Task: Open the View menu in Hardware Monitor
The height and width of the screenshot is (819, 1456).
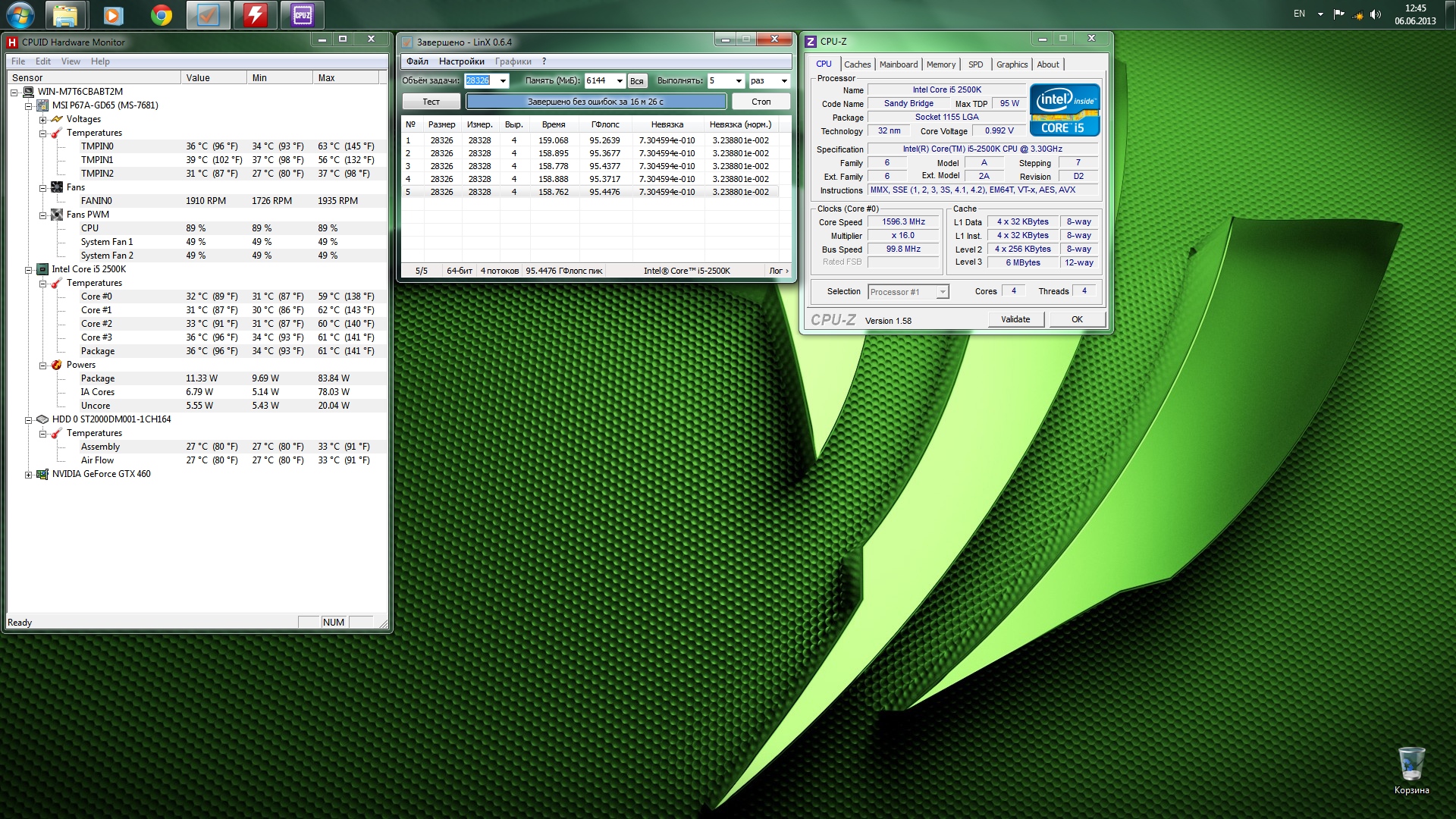Action: tap(71, 61)
